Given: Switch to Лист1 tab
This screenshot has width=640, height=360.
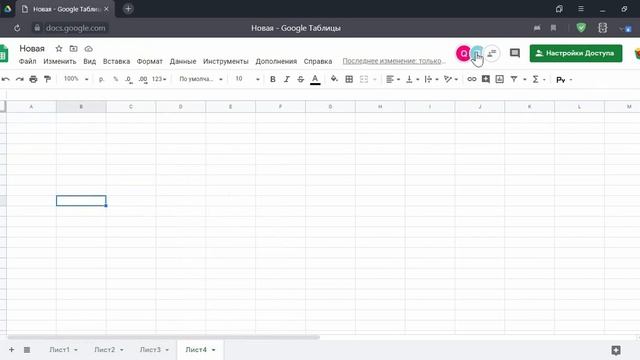Looking at the screenshot, I should coord(60,350).
